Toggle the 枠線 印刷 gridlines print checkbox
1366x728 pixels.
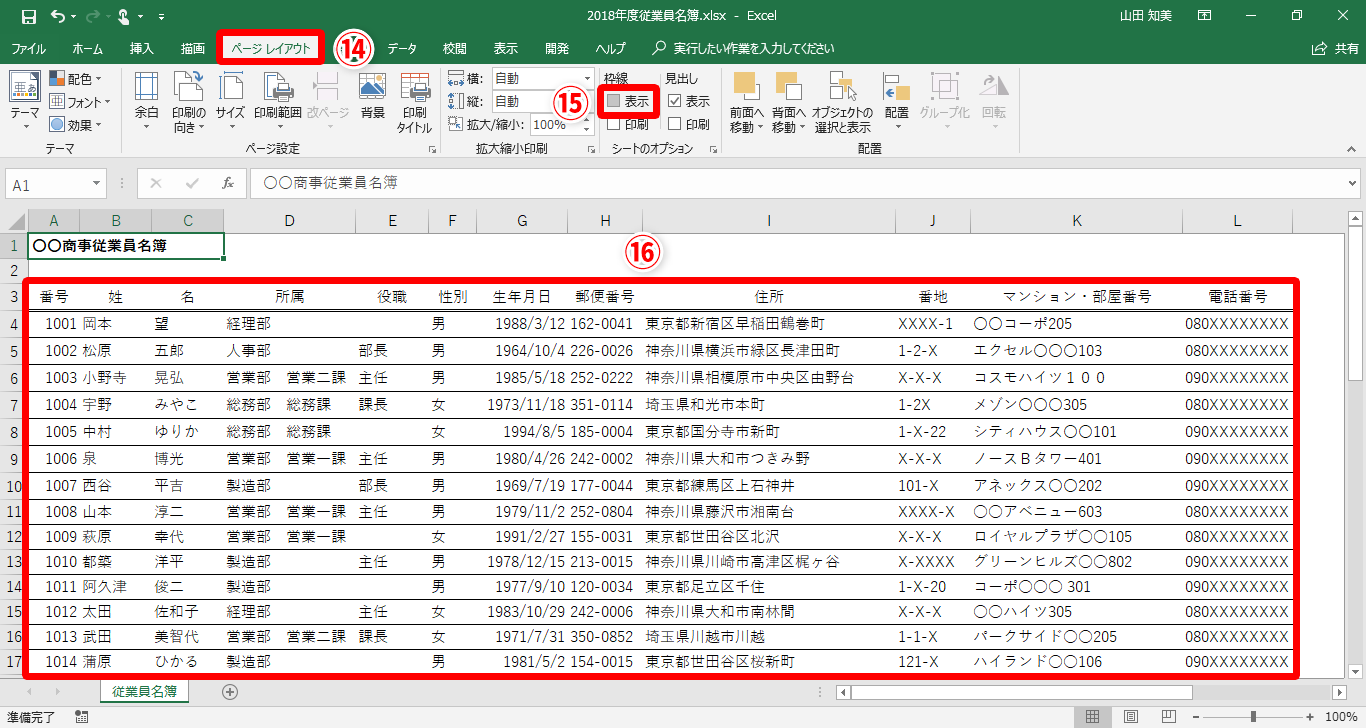point(613,124)
